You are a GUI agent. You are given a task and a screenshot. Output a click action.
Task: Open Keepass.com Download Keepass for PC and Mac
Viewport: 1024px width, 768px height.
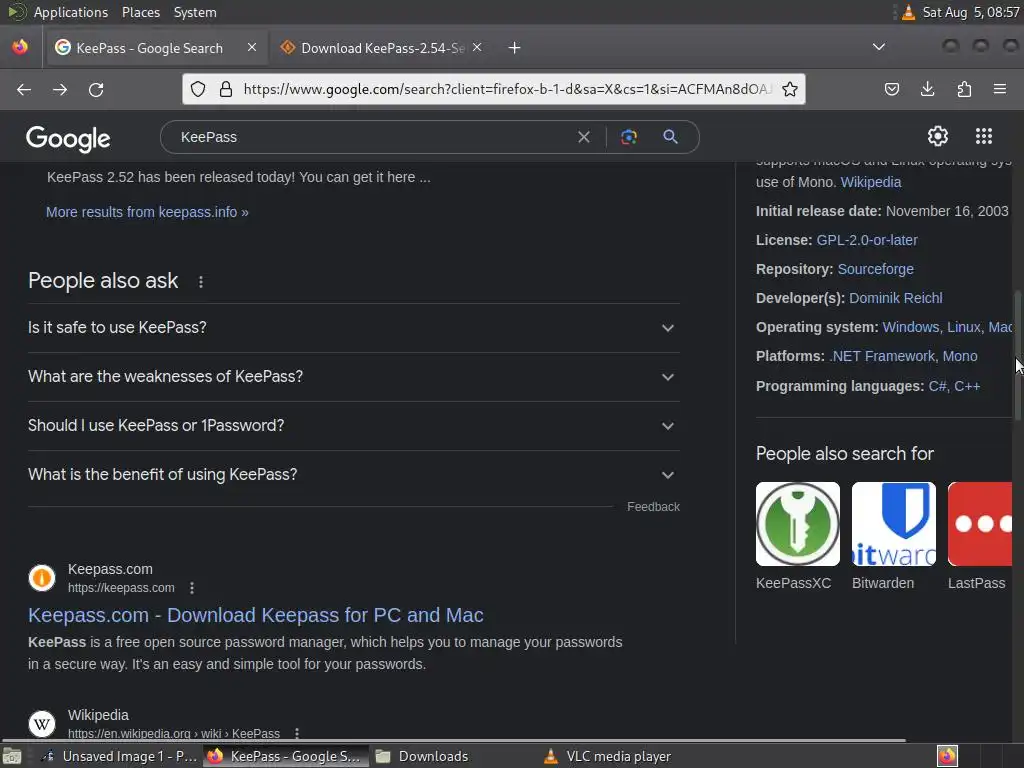255,615
